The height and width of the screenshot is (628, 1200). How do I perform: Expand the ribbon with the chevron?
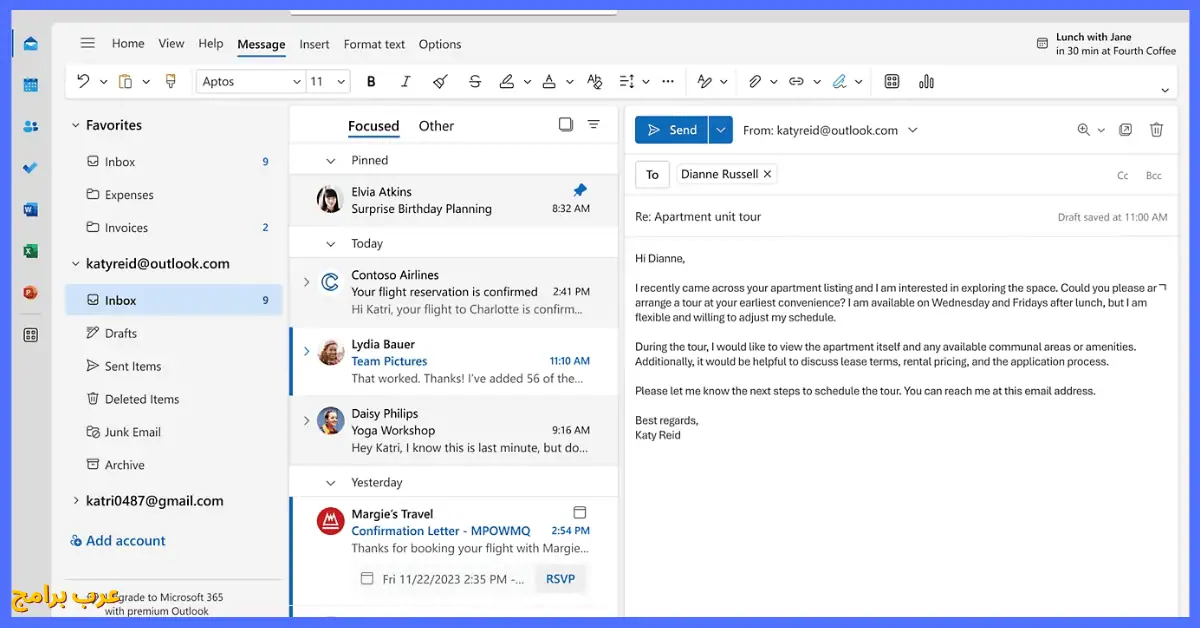click(1165, 90)
